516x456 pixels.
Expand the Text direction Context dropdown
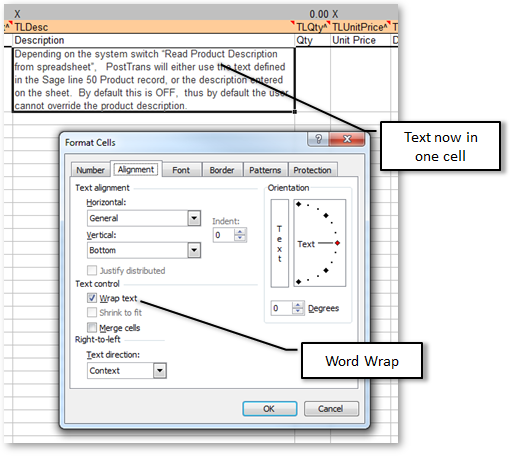pyautogui.click(x=160, y=371)
